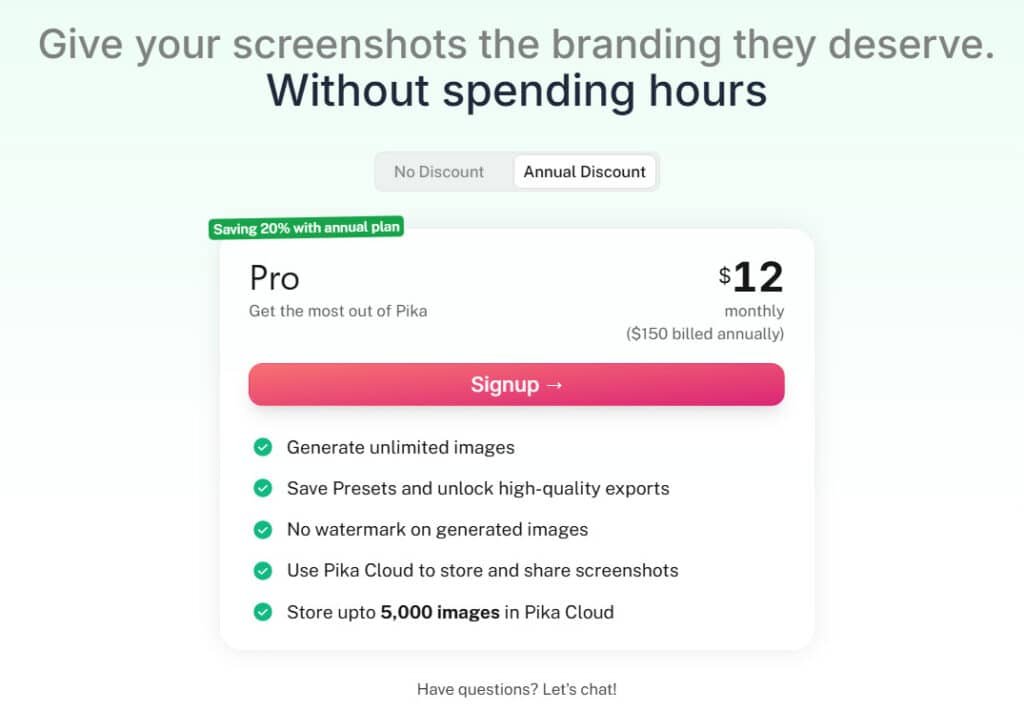
Task: Open the "Have questions? Let's chat!" link
Action: point(517,689)
